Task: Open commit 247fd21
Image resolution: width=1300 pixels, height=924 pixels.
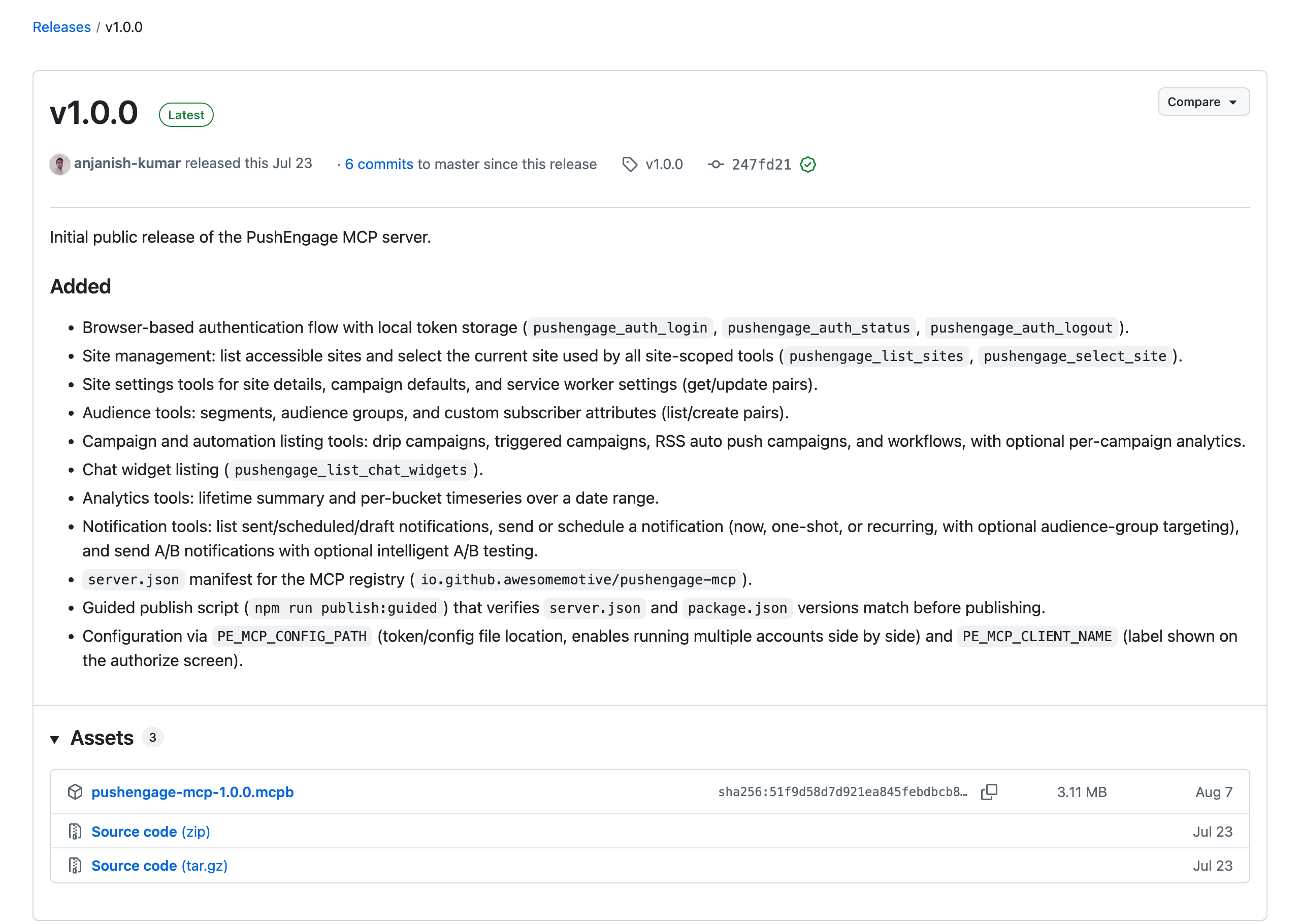Action: click(x=761, y=164)
